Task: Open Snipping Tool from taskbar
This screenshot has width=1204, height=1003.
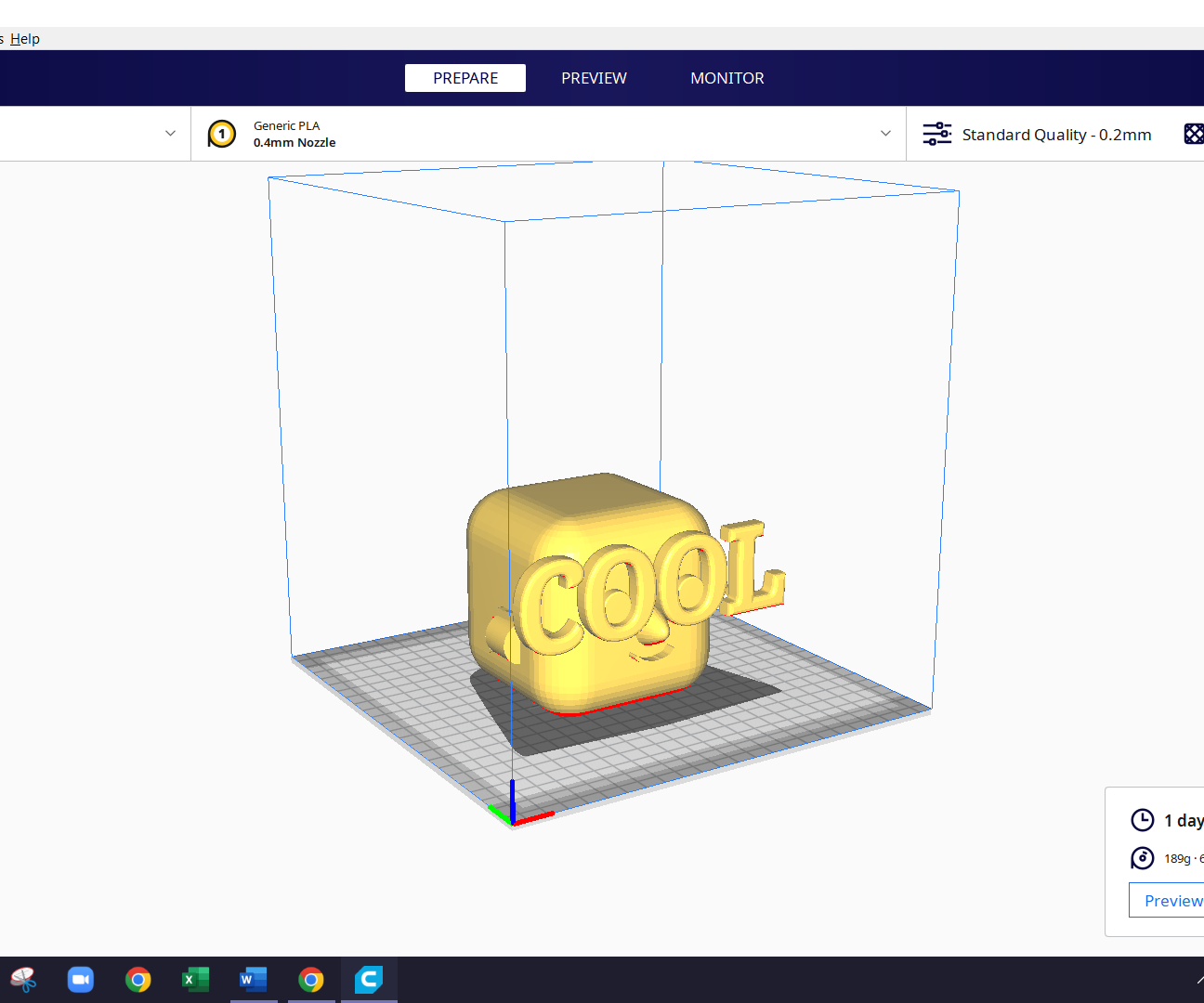Action: [23, 980]
